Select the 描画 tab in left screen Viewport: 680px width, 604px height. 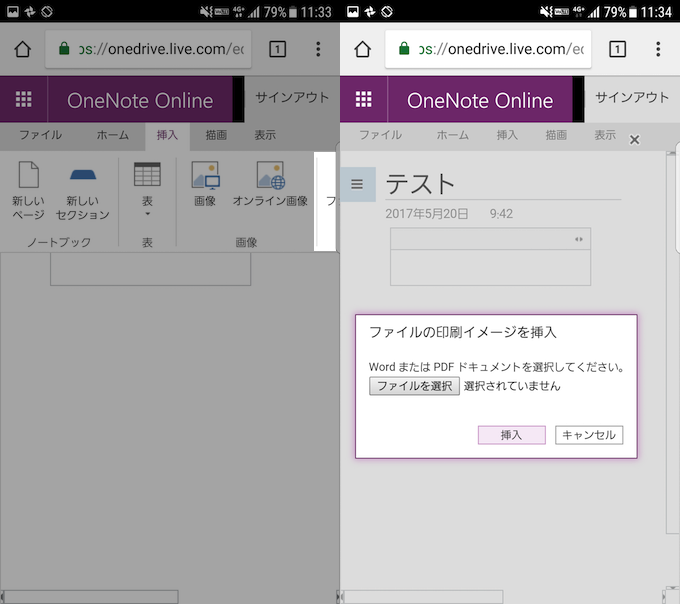pos(216,135)
